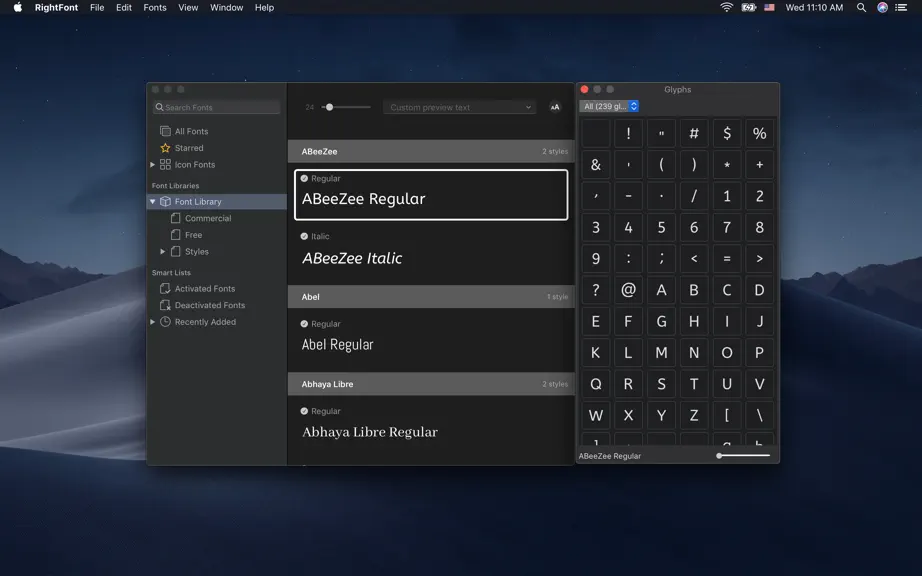Click the Recently Added clock icon
This screenshot has height=576, width=922.
[165, 322]
